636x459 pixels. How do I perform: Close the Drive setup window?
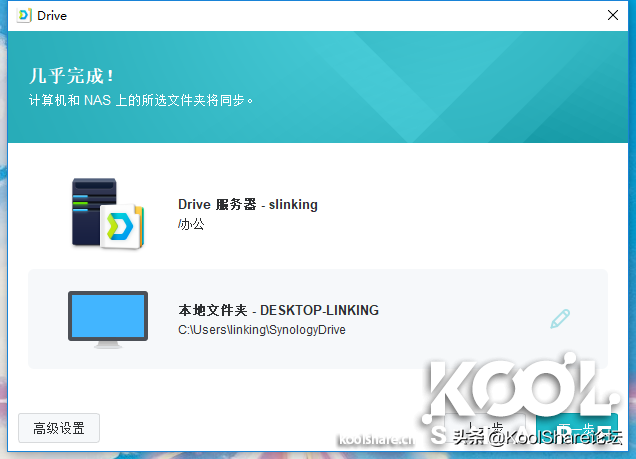(612, 16)
